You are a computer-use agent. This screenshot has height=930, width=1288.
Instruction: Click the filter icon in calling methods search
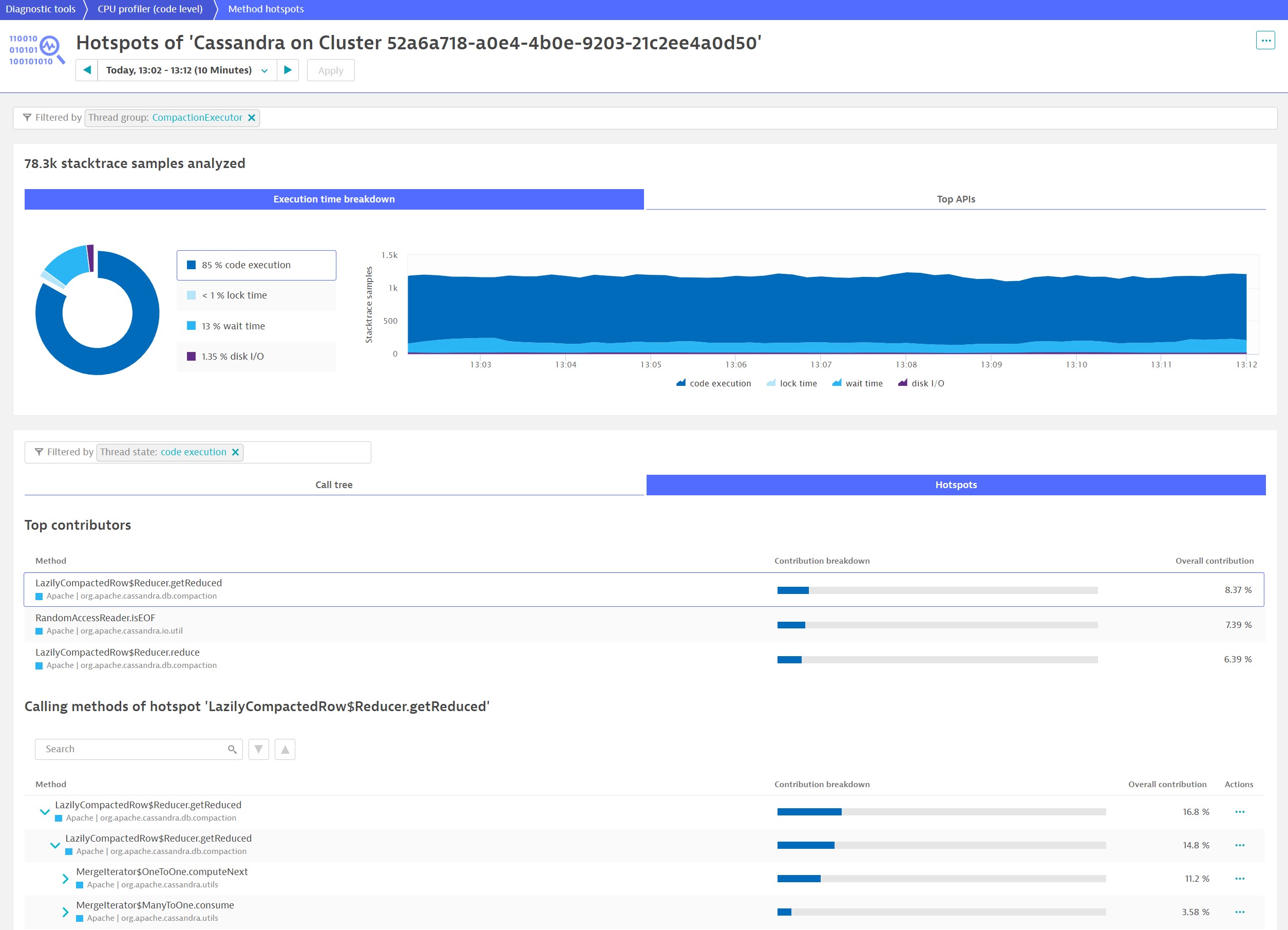pyautogui.click(x=258, y=748)
